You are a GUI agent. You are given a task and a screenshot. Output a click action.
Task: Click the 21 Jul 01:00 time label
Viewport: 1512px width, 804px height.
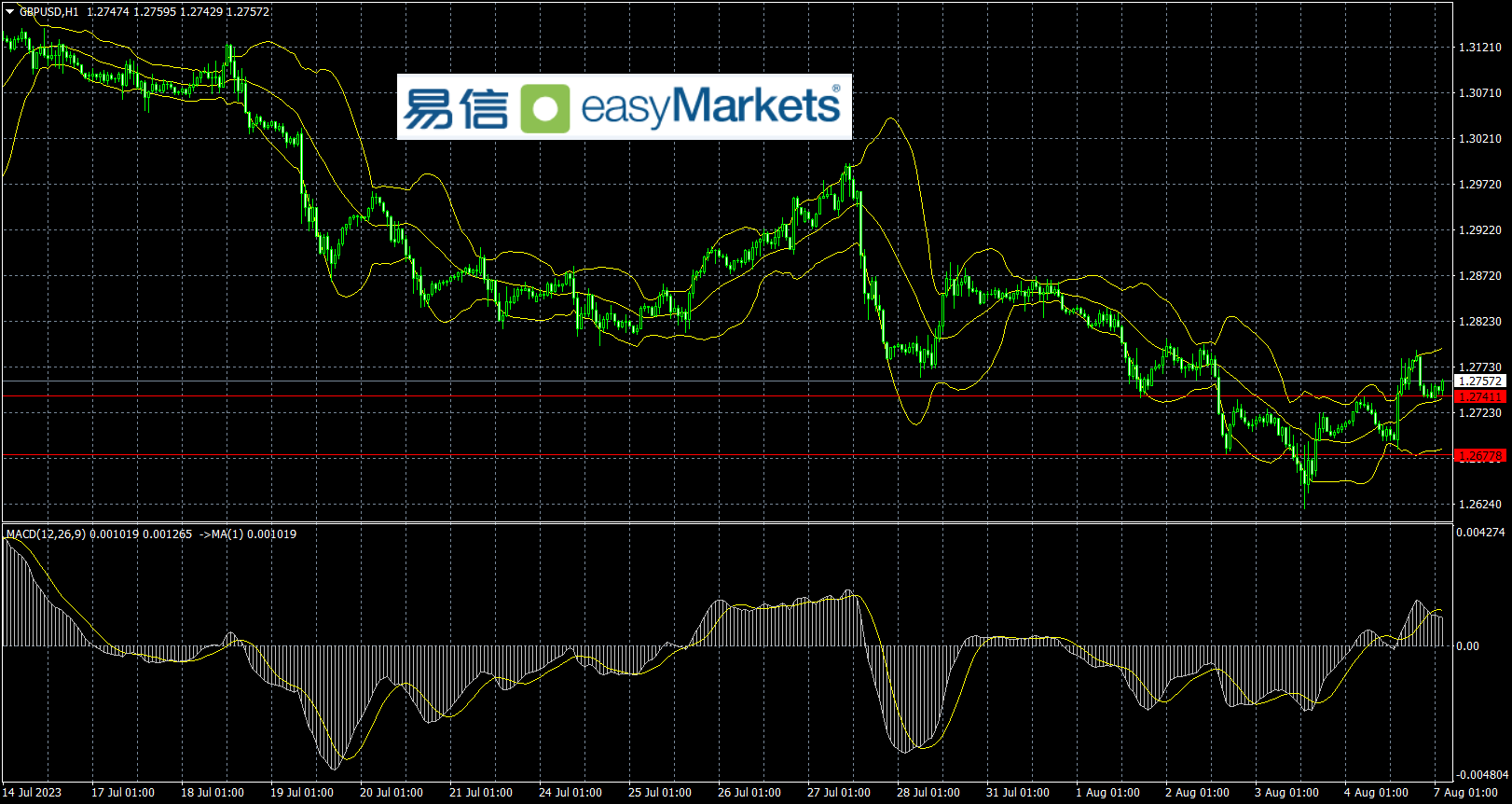coord(481,793)
